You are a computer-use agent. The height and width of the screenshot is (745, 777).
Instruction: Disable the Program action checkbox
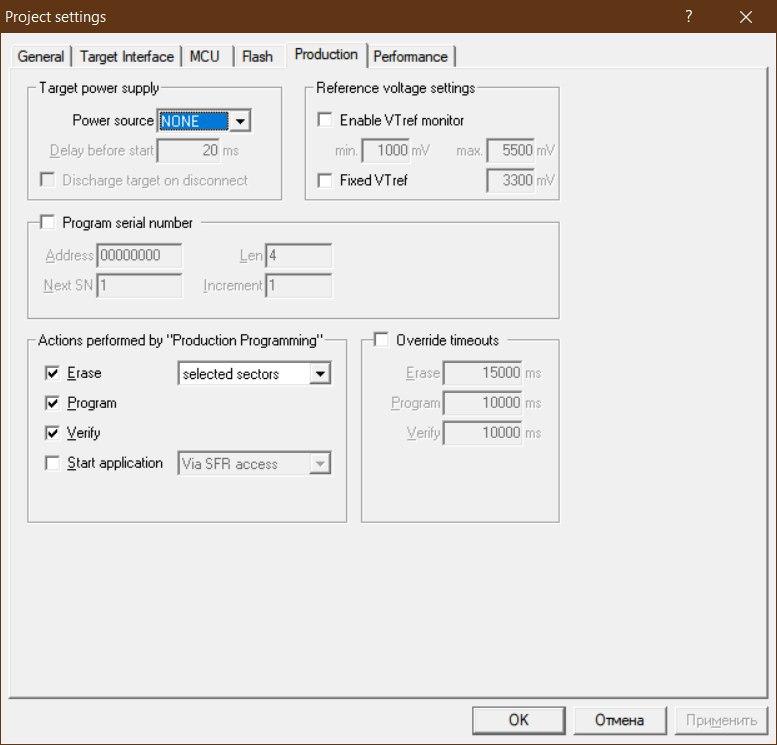[53, 403]
